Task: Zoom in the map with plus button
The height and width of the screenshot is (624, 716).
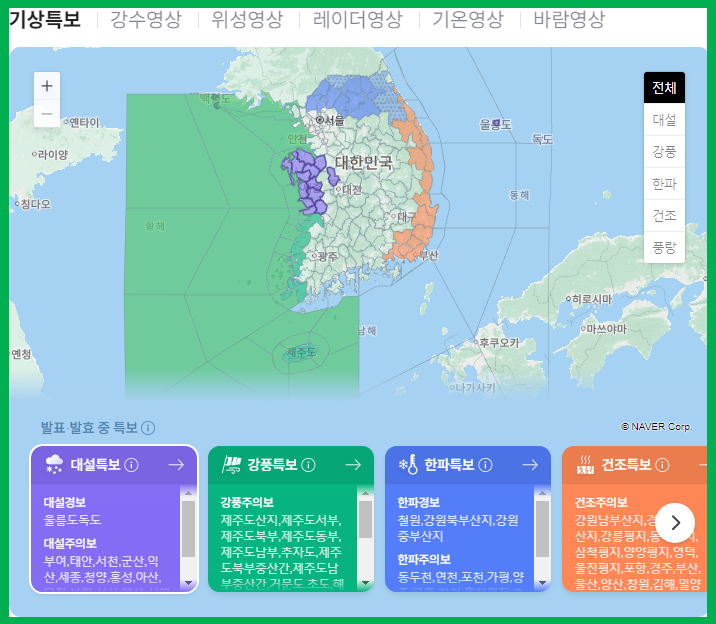Action: coord(47,86)
